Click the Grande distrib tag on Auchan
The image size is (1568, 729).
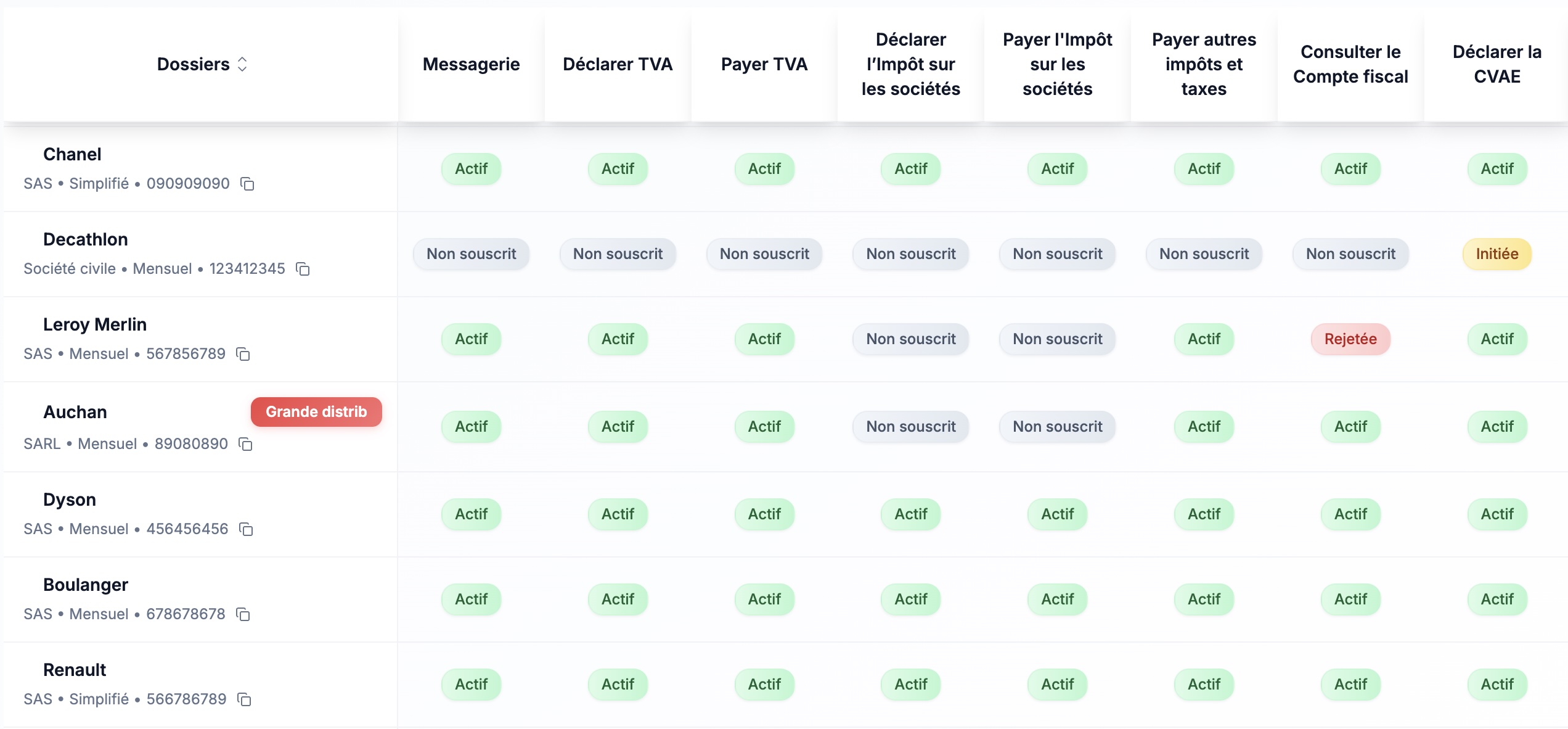tap(316, 412)
